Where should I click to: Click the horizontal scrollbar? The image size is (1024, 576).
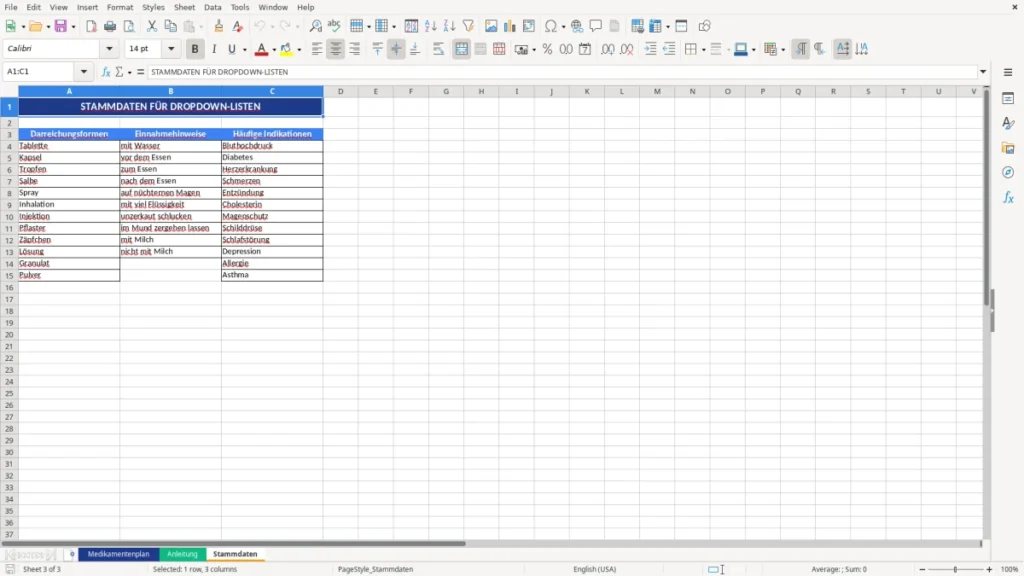click(234, 543)
